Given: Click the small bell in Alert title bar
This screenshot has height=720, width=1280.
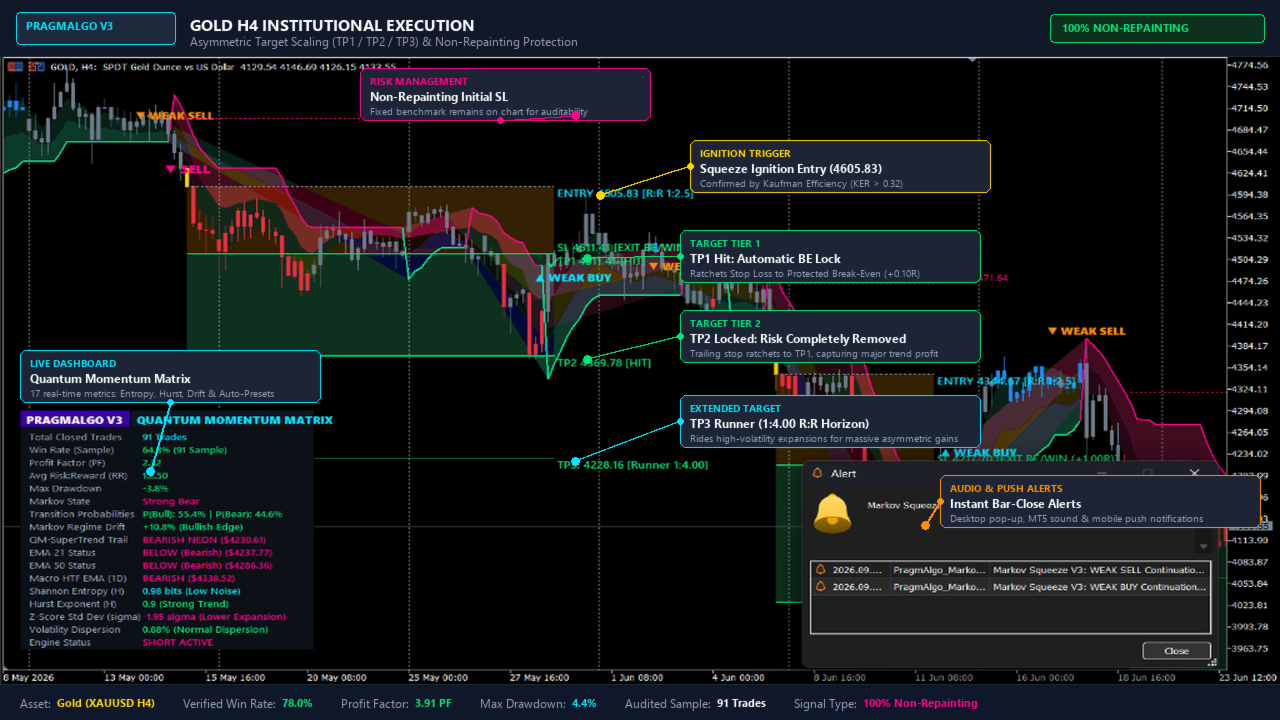Looking at the screenshot, I should 817,473.
